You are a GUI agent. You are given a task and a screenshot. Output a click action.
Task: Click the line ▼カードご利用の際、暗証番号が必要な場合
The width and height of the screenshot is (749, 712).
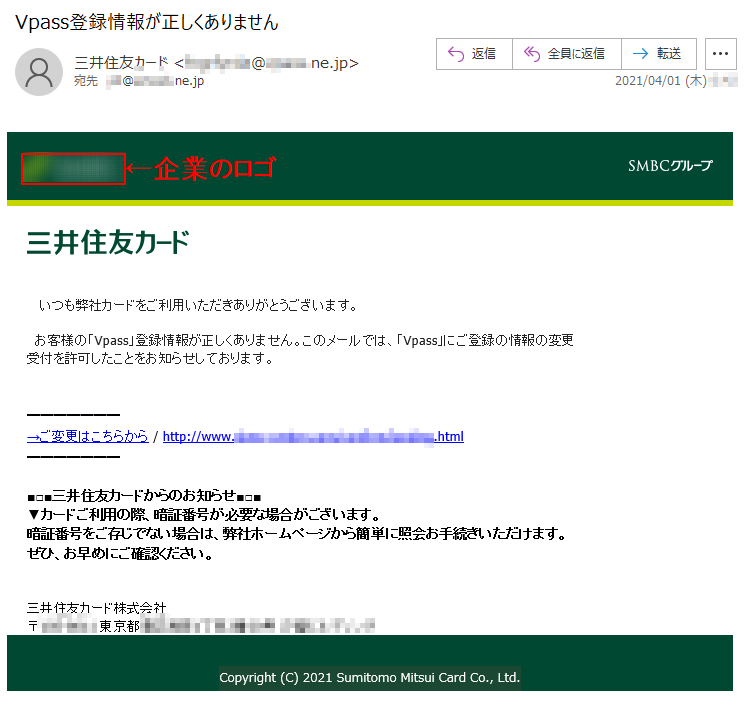click(204, 515)
